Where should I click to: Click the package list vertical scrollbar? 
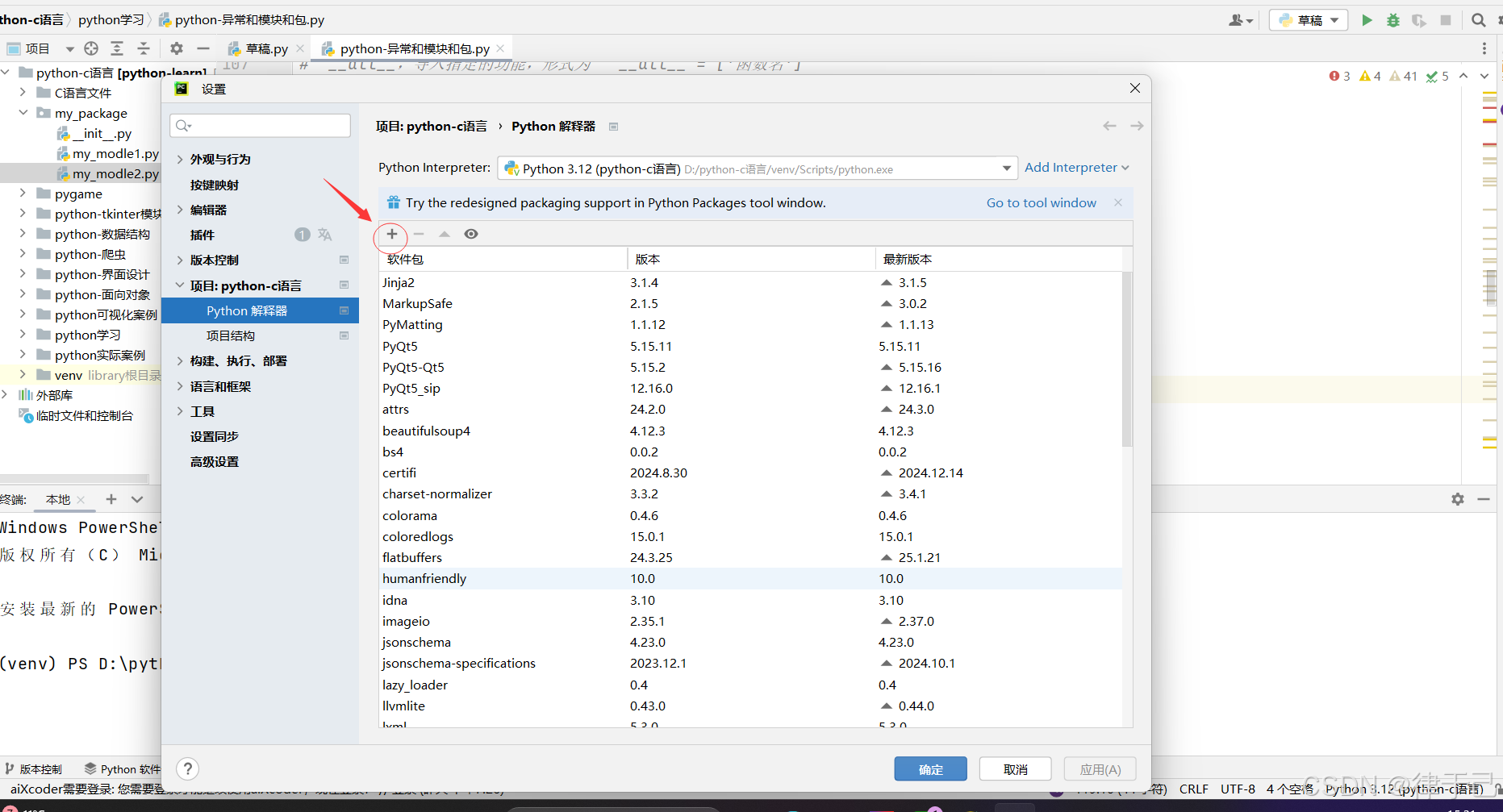(1127, 359)
